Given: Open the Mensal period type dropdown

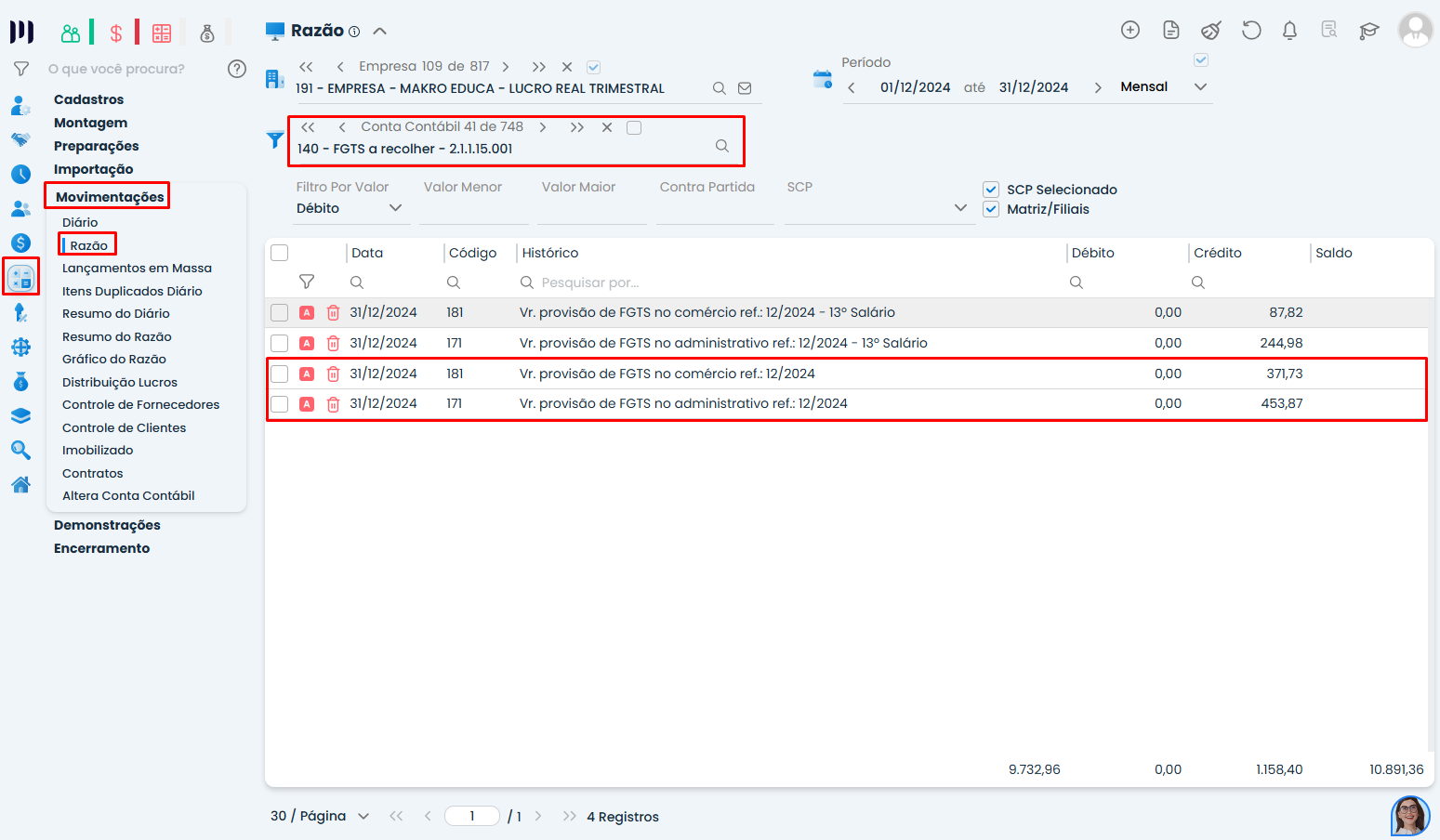Looking at the screenshot, I should (x=1165, y=86).
